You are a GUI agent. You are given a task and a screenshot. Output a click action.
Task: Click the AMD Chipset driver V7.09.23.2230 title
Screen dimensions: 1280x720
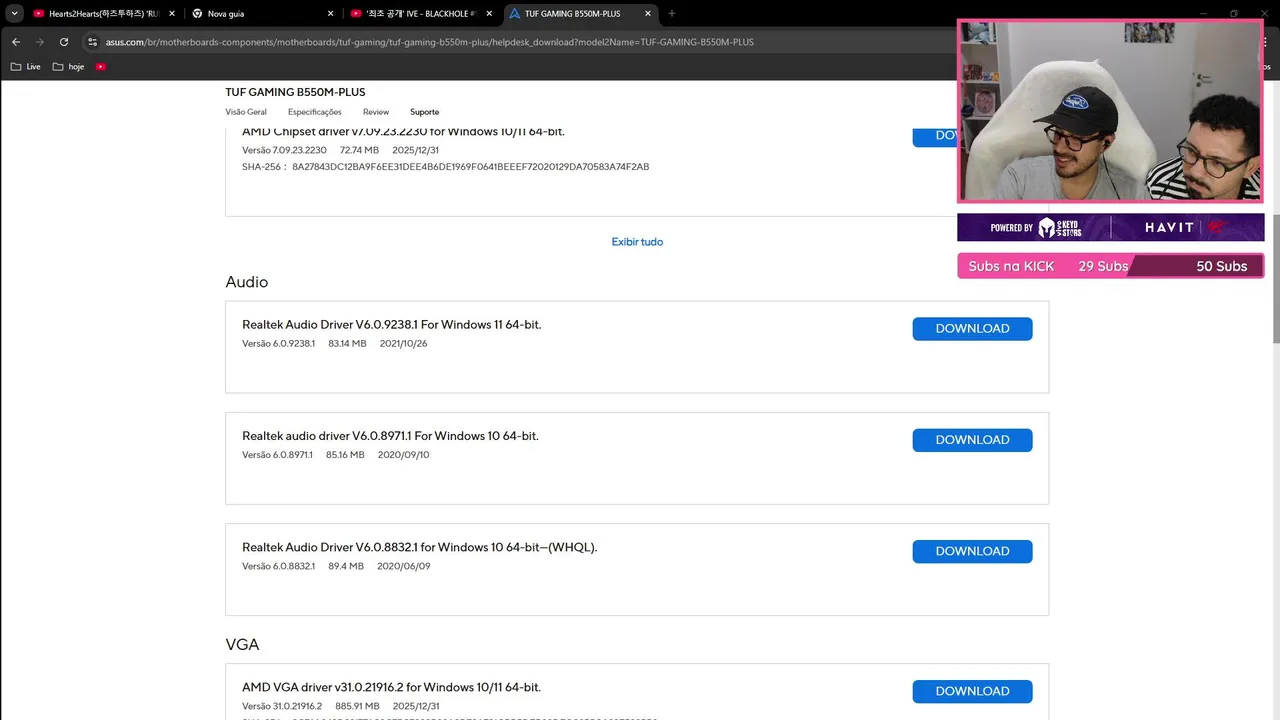coord(403,132)
